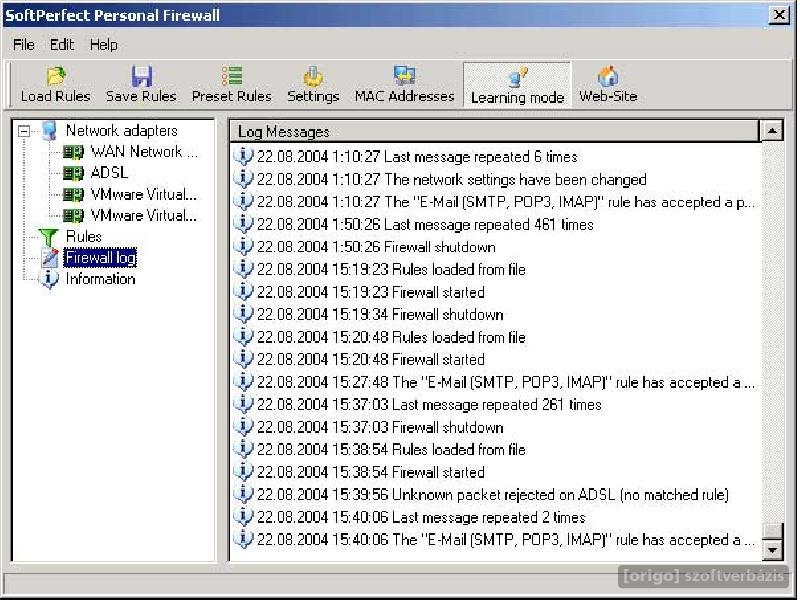Select 15:27:48 E-Mail rule accepted entry

click(x=506, y=382)
